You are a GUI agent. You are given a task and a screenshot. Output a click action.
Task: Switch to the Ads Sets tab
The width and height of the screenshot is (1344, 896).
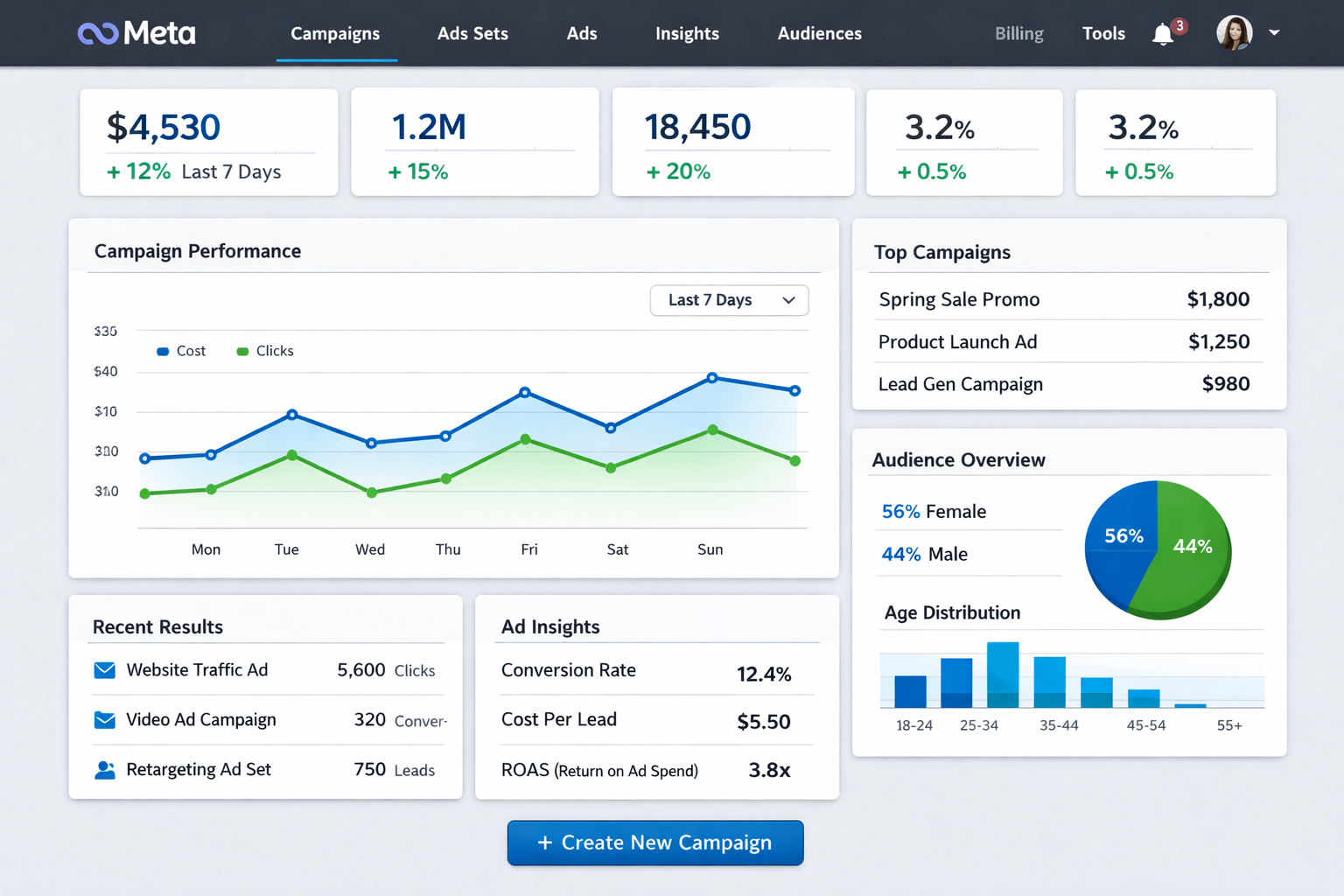point(472,34)
